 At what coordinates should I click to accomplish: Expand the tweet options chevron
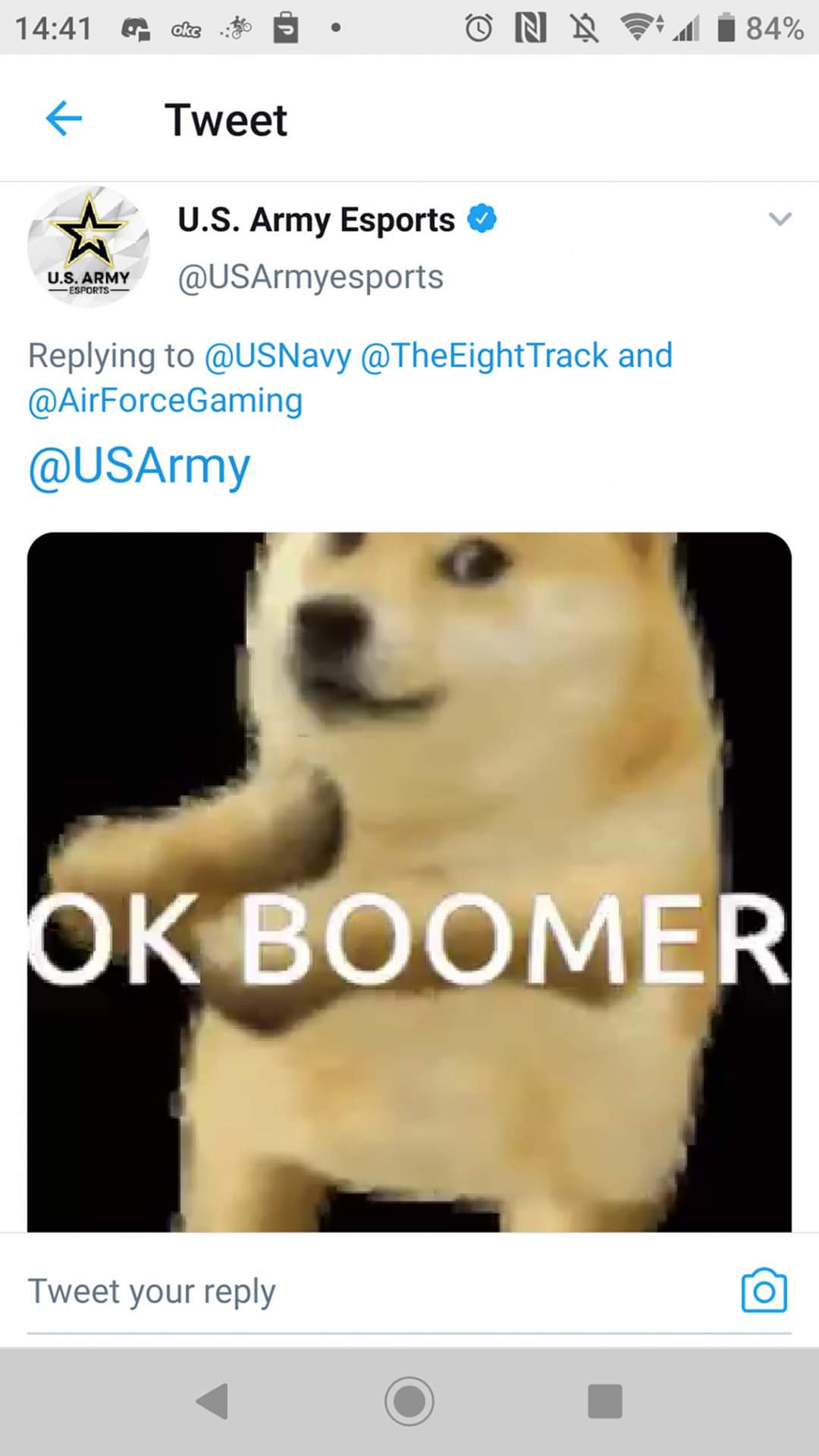(780, 219)
